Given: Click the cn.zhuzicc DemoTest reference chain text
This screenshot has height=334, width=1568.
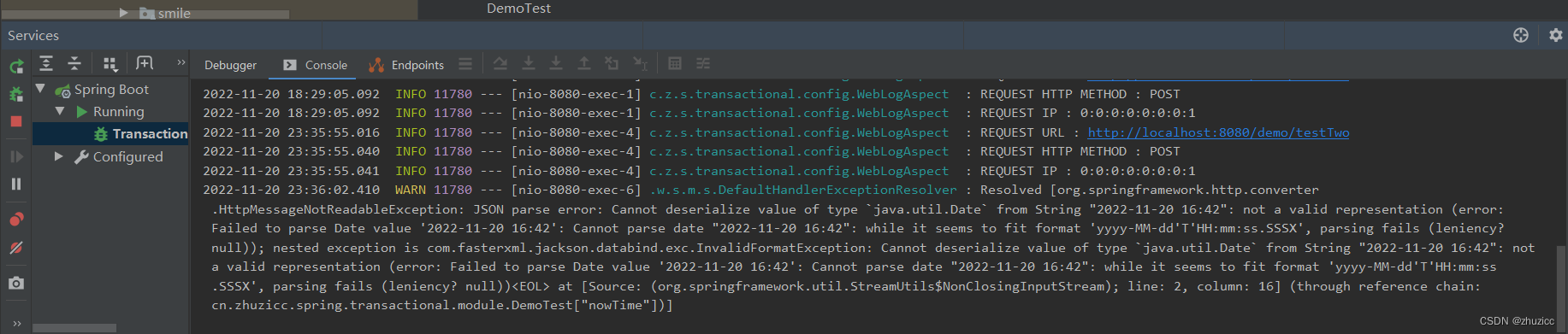Looking at the screenshot, I should pos(442,305).
